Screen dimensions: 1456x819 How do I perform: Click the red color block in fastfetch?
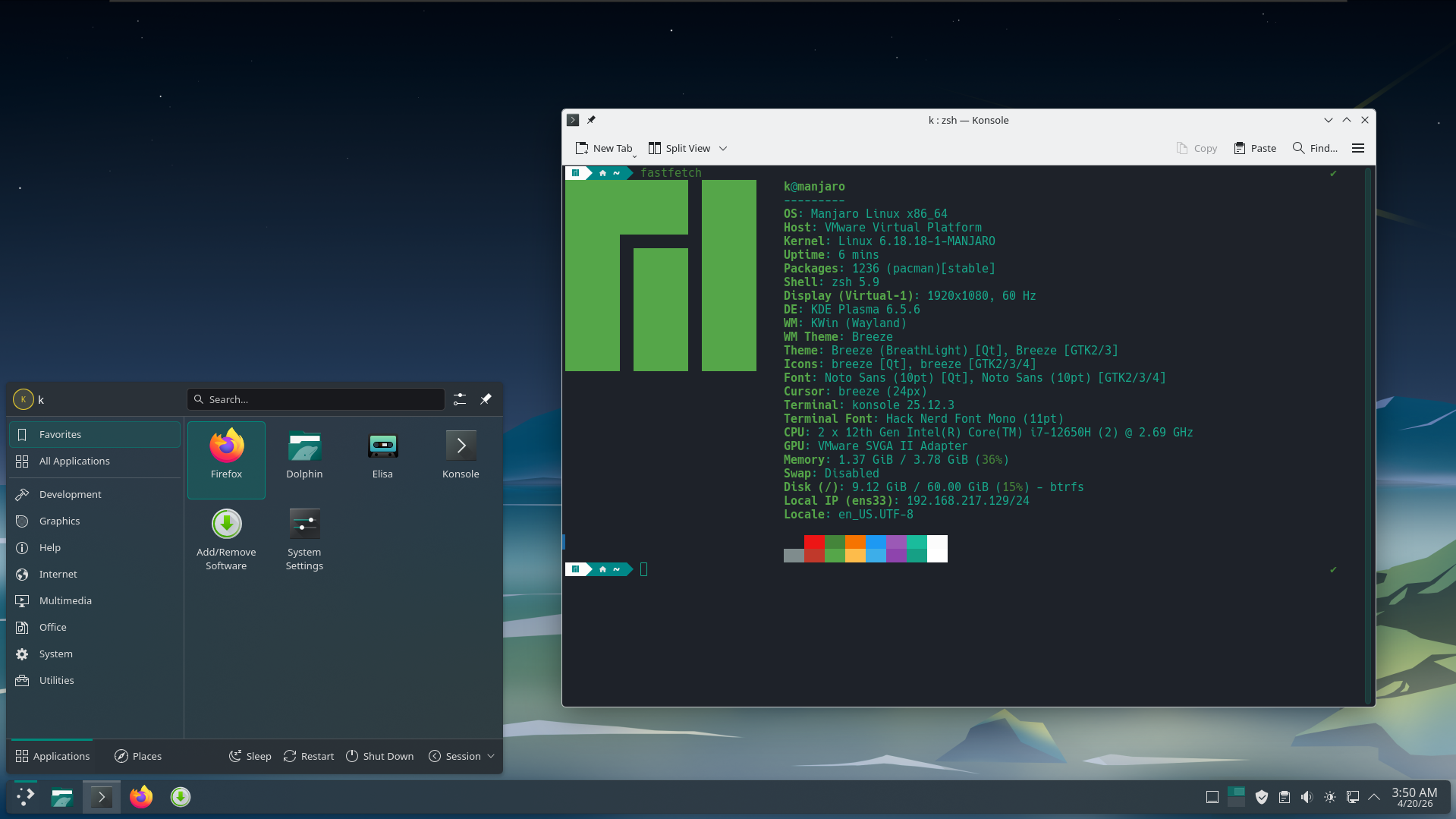pos(814,542)
